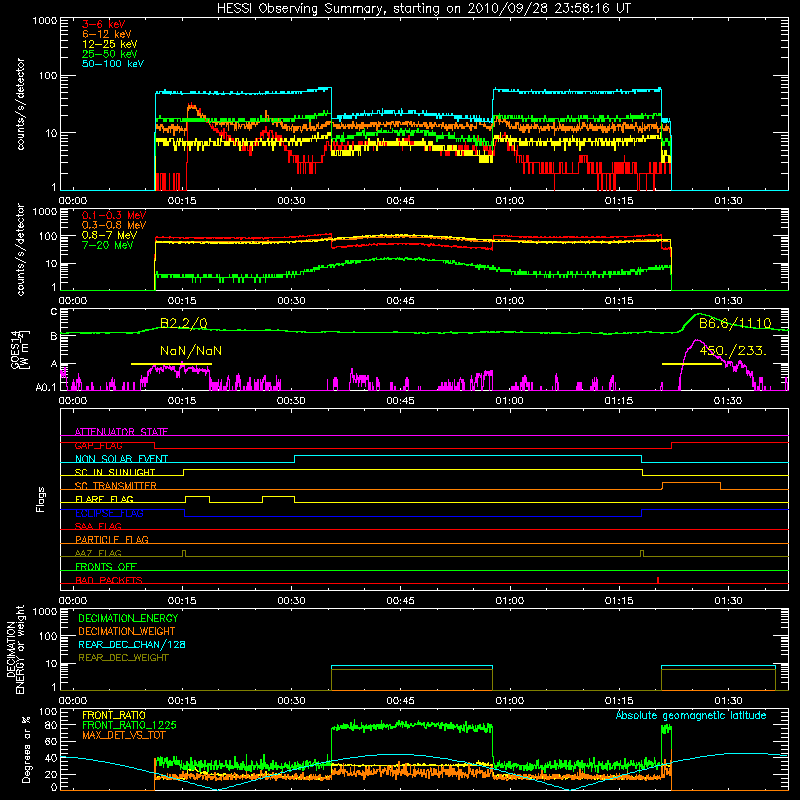Click the 01:30 tick label beneath Flags panel
This screenshot has height=800, width=800.
click(728, 601)
